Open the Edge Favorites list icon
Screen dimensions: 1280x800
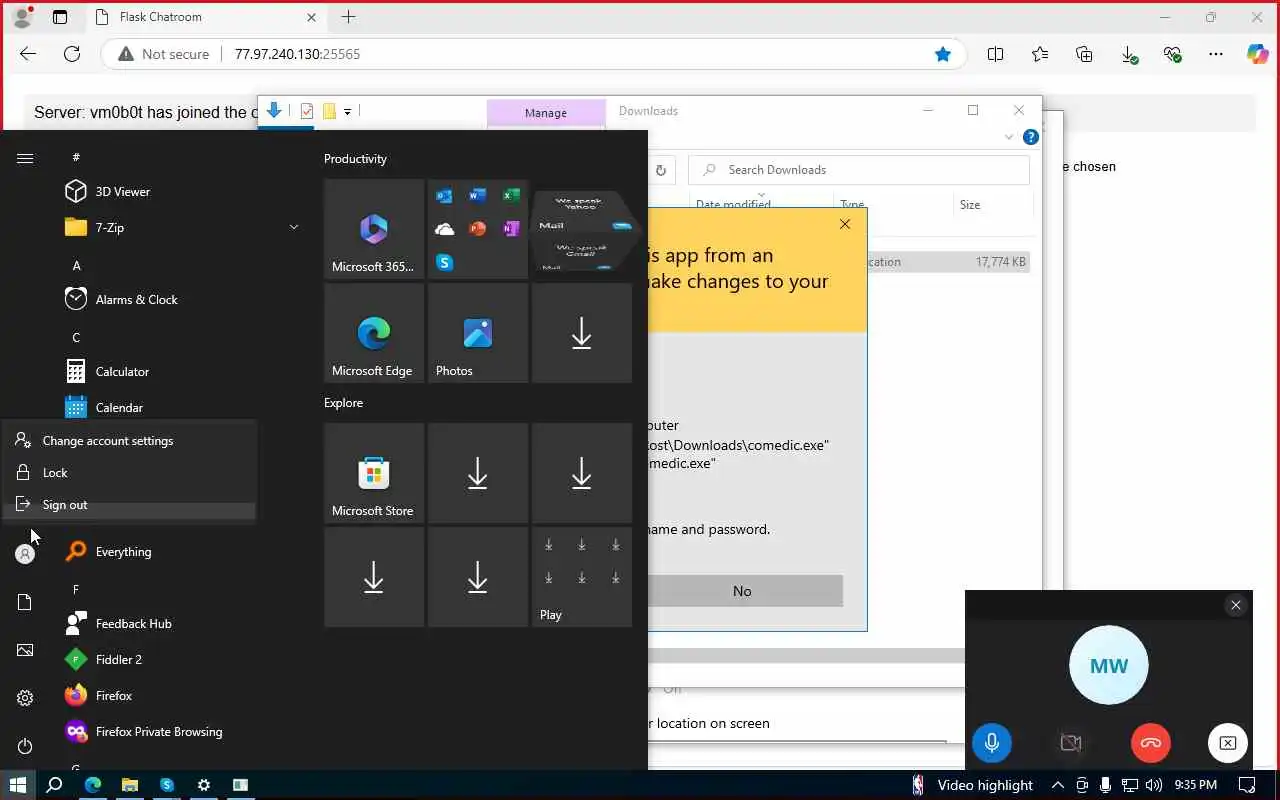click(x=1040, y=54)
